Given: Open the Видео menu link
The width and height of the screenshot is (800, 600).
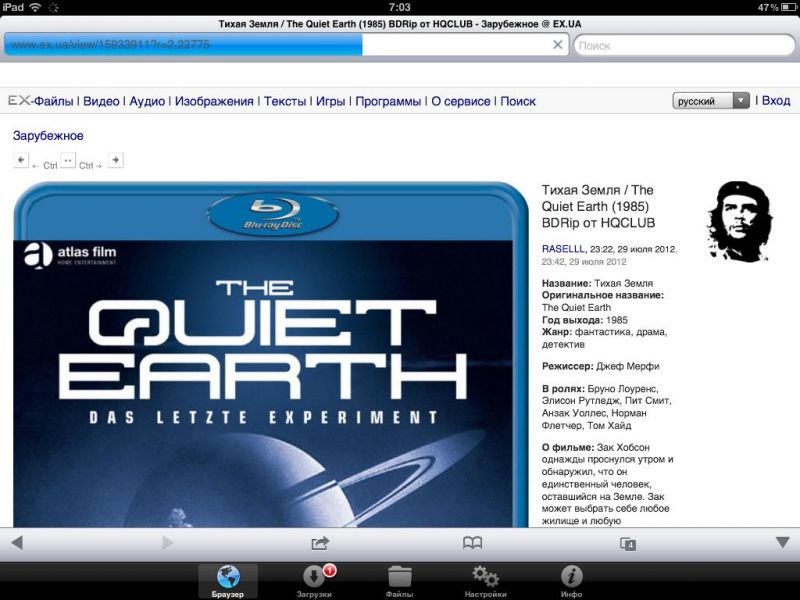Looking at the screenshot, I should [101, 101].
